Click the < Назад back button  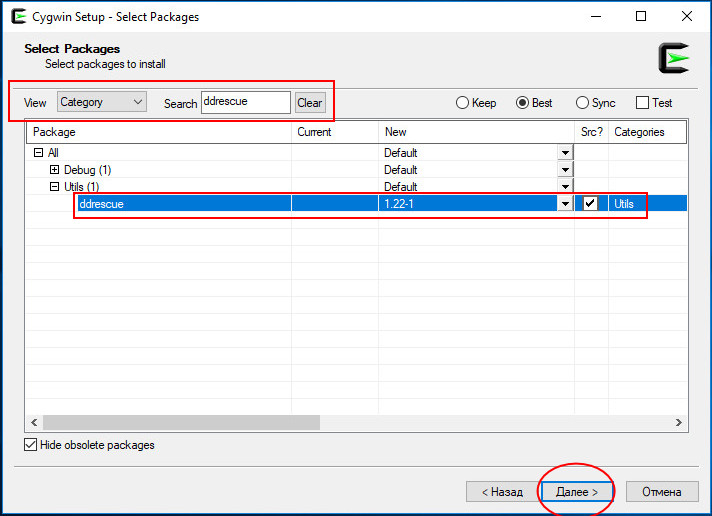(502, 492)
